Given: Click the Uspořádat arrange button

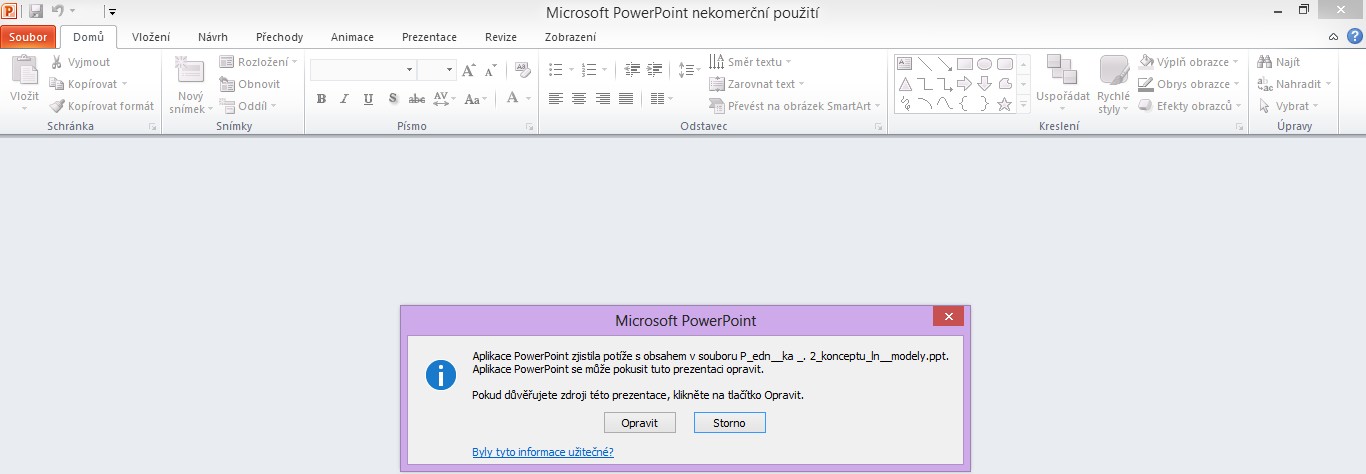Looking at the screenshot, I should point(1063,84).
